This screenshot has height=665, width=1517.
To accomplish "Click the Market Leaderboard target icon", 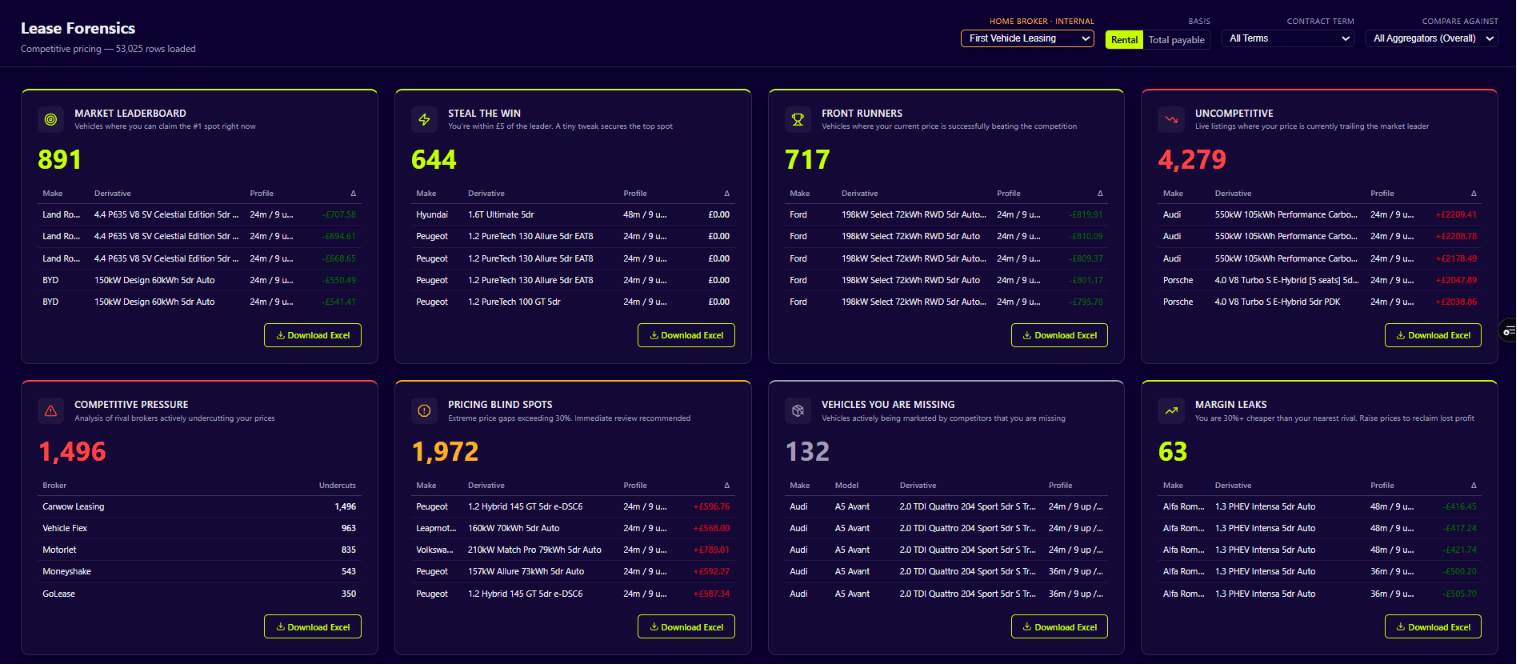I will click(50, 119).
